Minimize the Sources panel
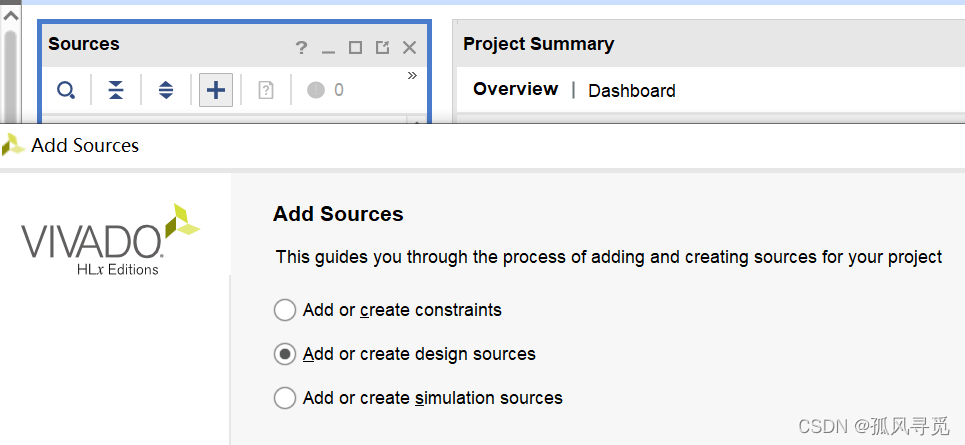This screenshot has height=445, width=965. [328, 48]
